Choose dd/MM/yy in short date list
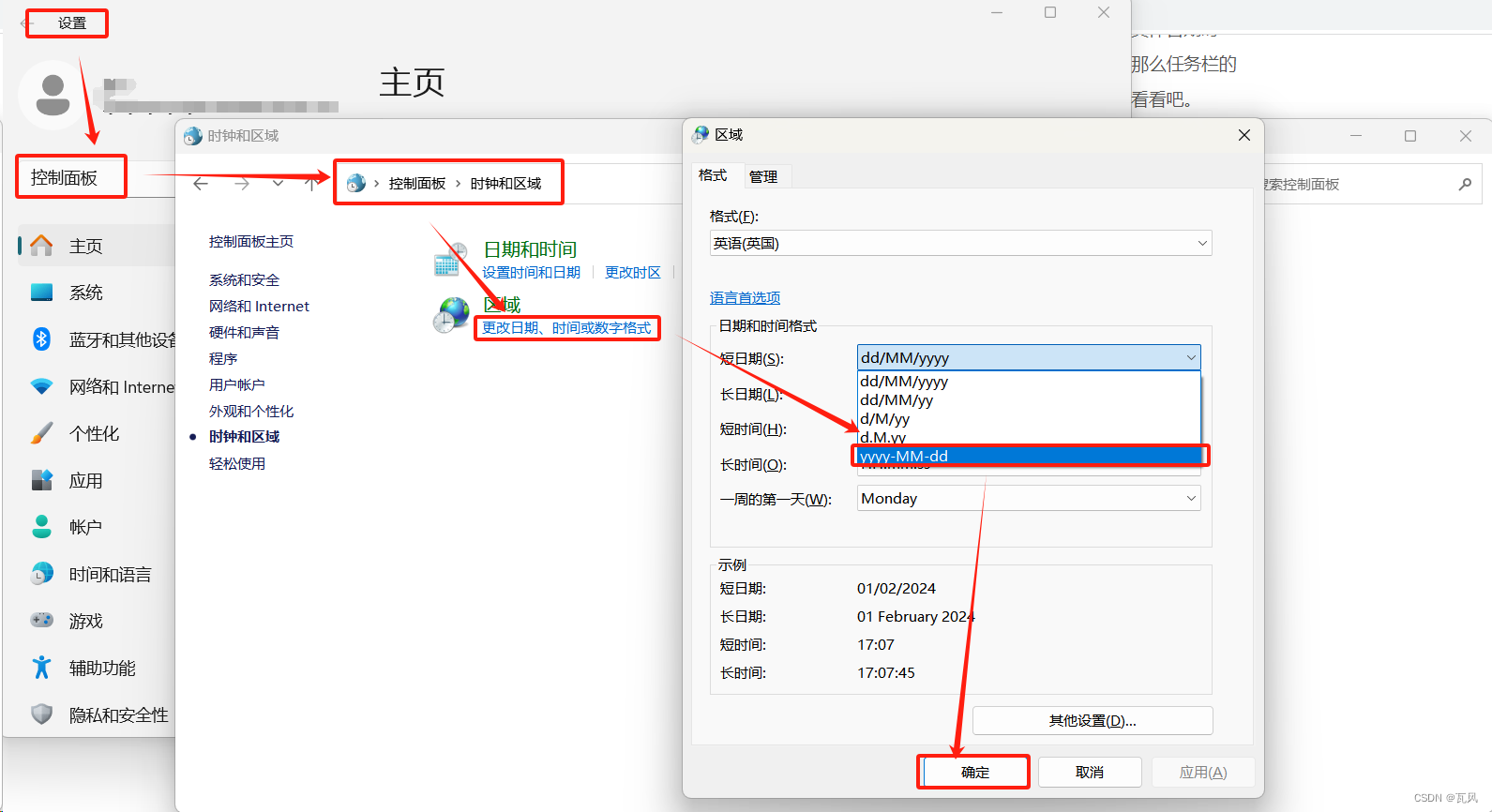The width and height of the screenshot is (1492, 812). (1030, 400)
